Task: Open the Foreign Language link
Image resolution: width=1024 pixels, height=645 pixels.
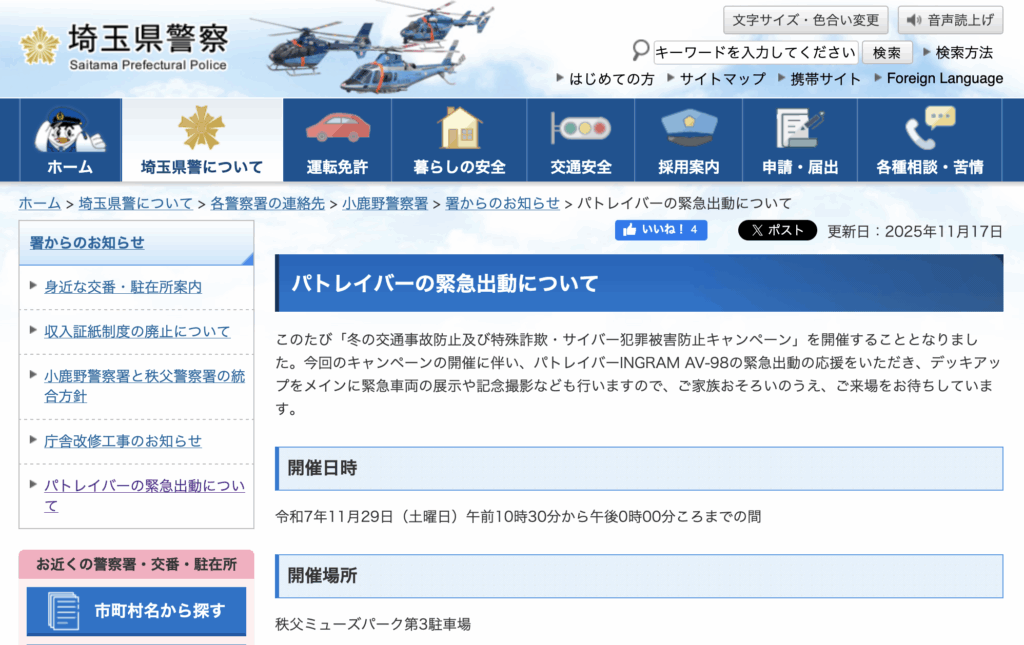Action: [944, 78]
